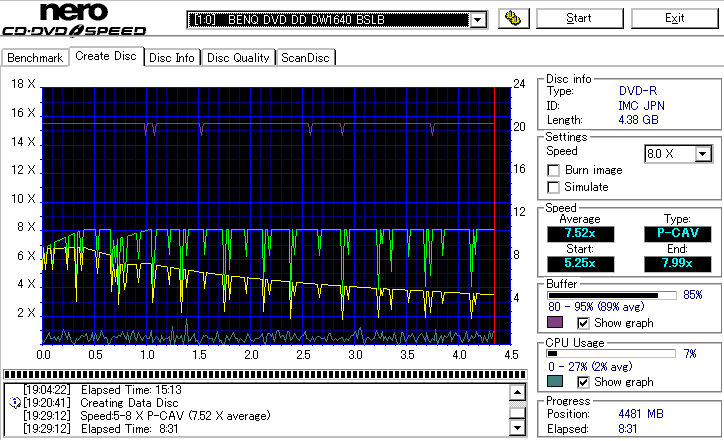
Task: Enable the Simulate checkbox
Action: pyautogui.click(x=554, y=187)
